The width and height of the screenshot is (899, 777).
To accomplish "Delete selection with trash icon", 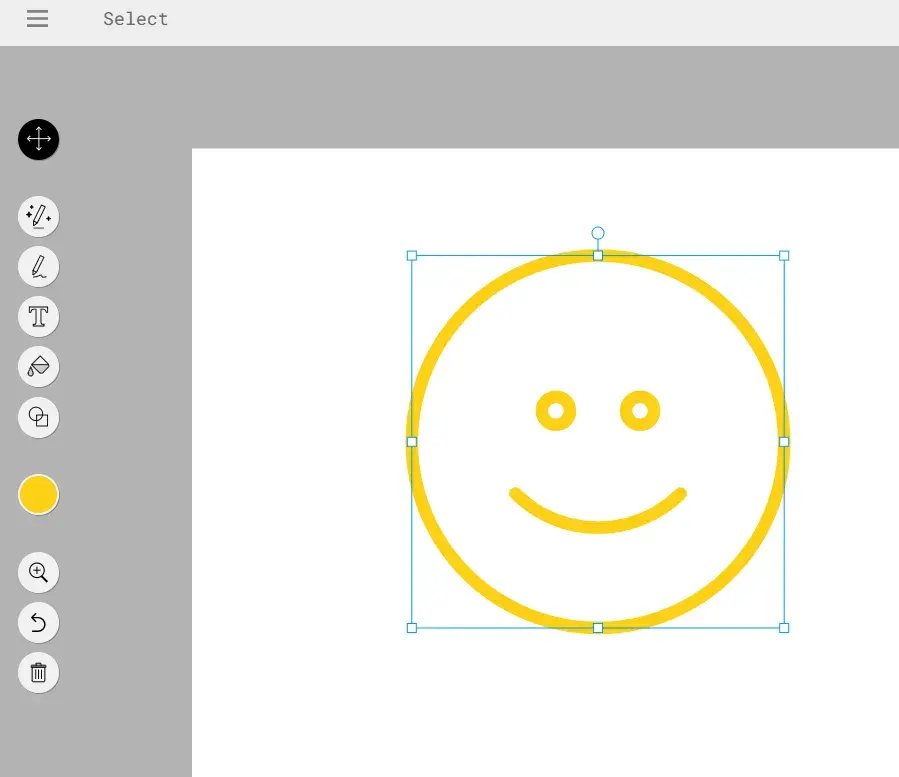I will point(38,672).
